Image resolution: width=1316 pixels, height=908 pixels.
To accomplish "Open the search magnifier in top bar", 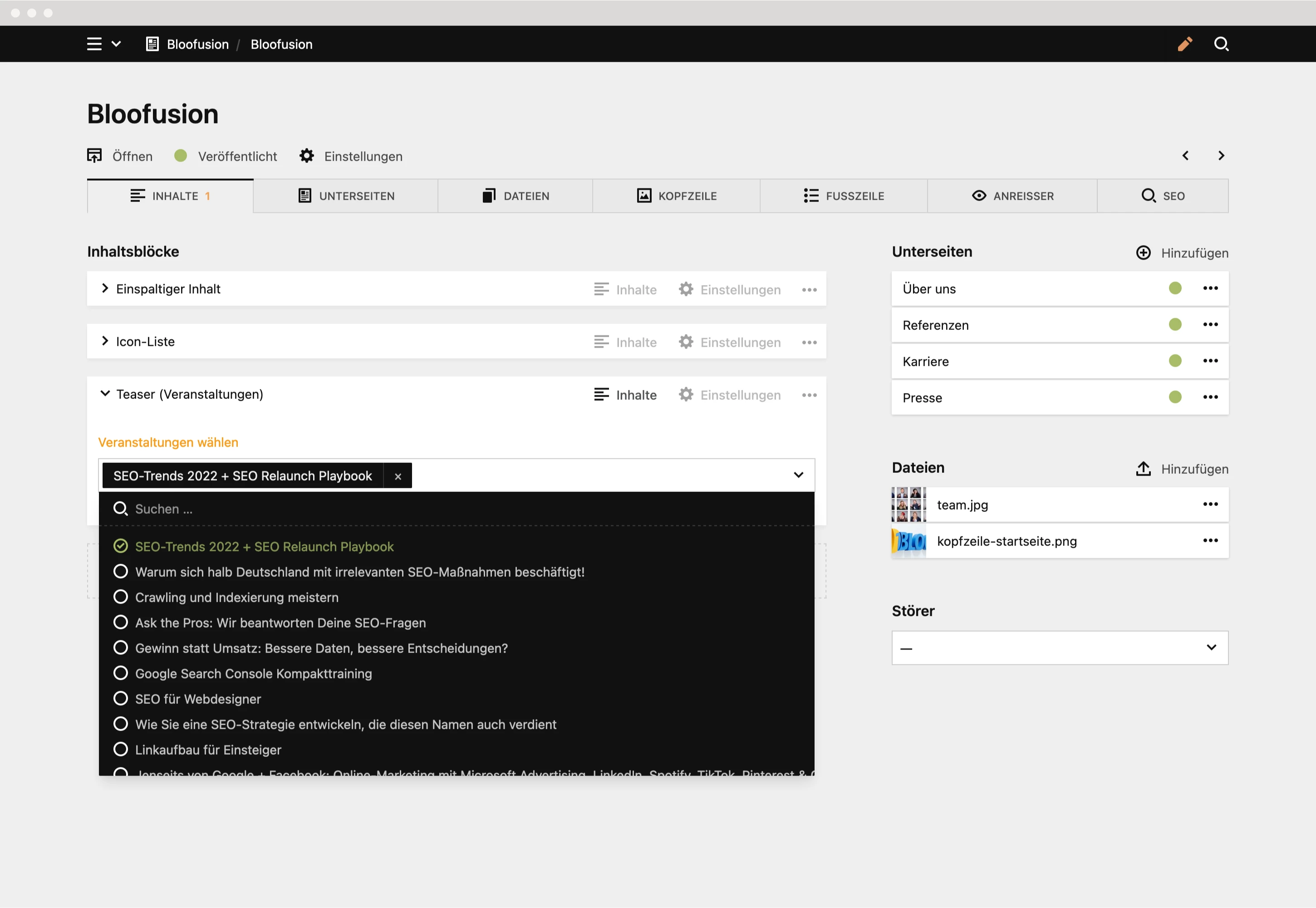I will 1221,44.
